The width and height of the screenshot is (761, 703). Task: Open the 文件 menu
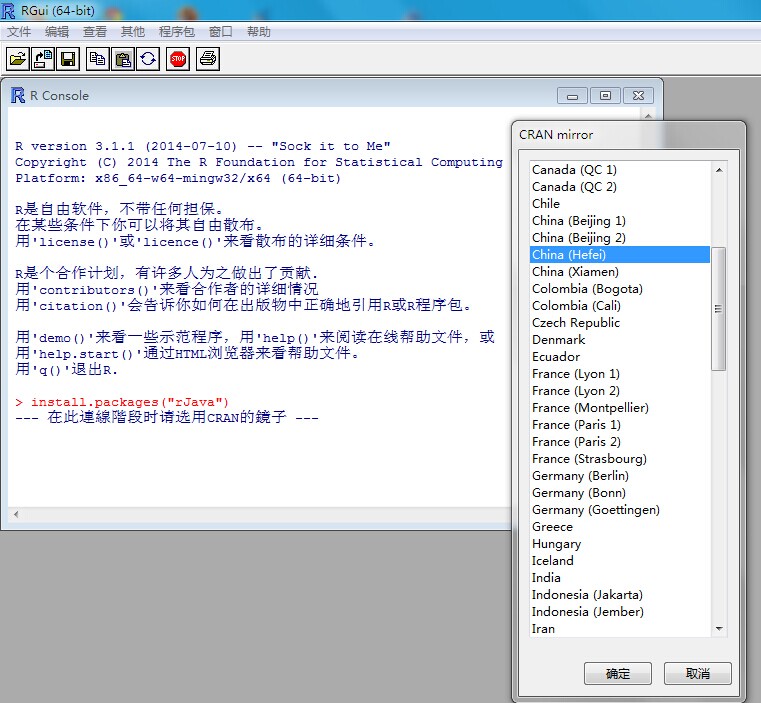(19, 32)
